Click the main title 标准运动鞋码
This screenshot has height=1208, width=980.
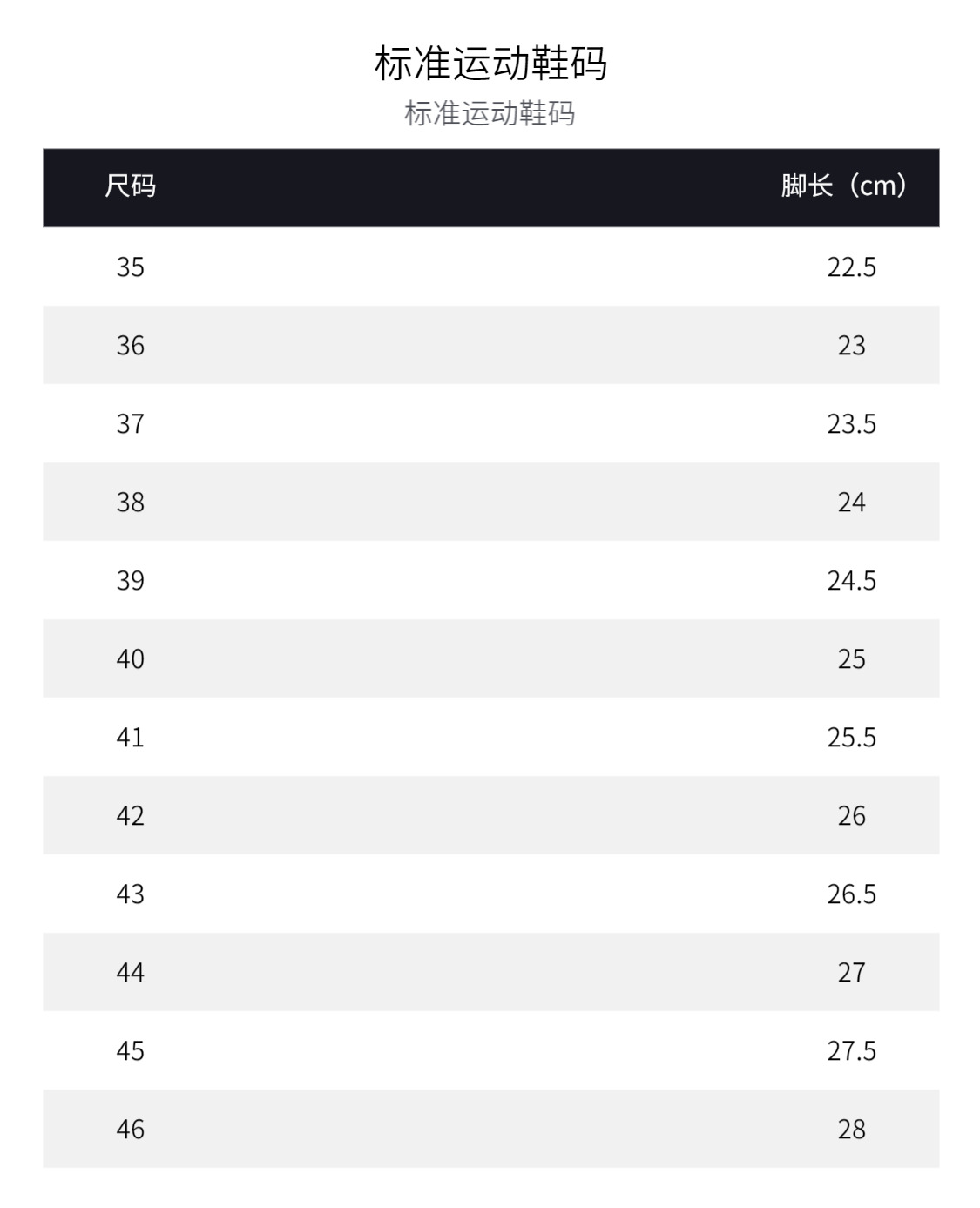(x=490, y=64)
